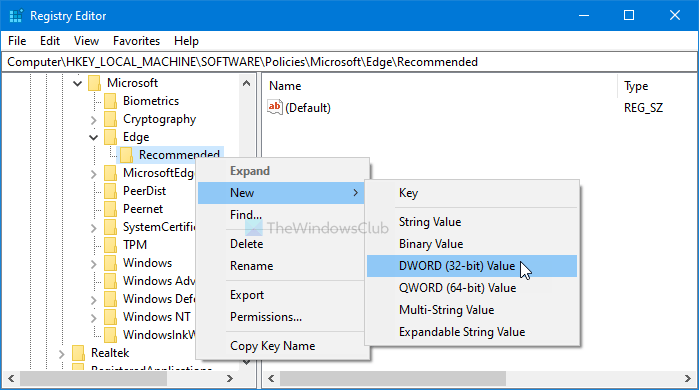The width and height of the screenshot is (700, 390).
Task: Choose New in the context menu
Action: pyautogui.click(x=281, y=193)
